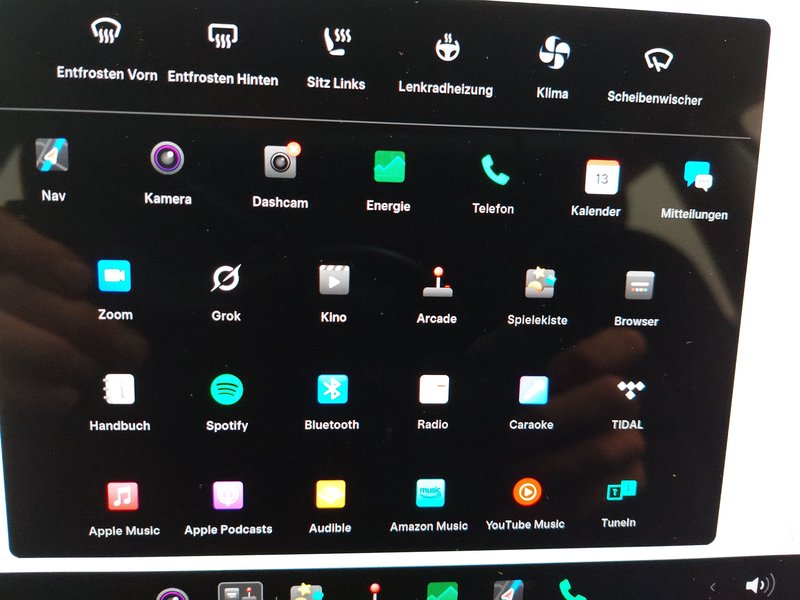The image size is (800, 600).
Task: Launch Spotify
Action: point(227,389)
